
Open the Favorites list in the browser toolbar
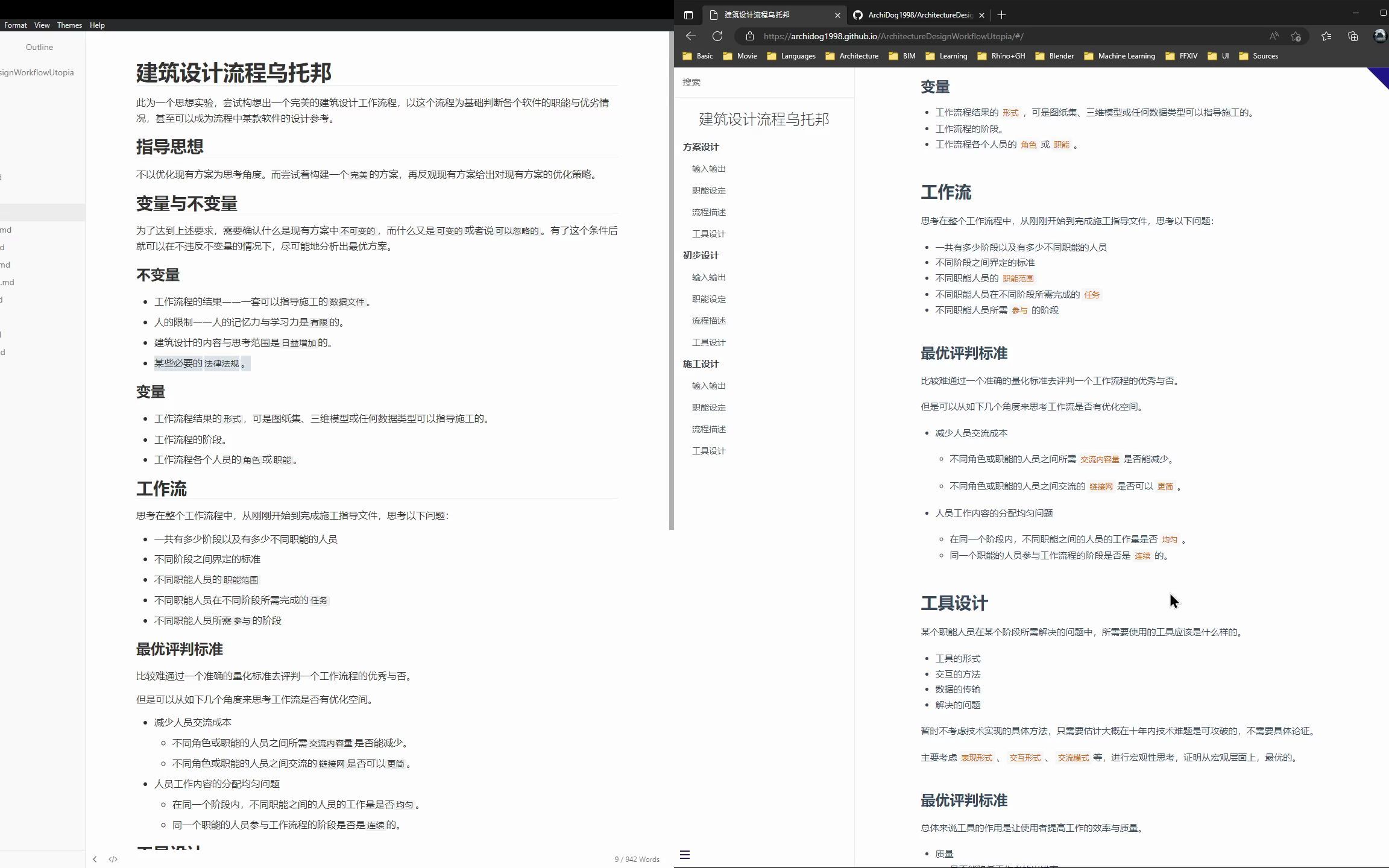click(1326, 36)
